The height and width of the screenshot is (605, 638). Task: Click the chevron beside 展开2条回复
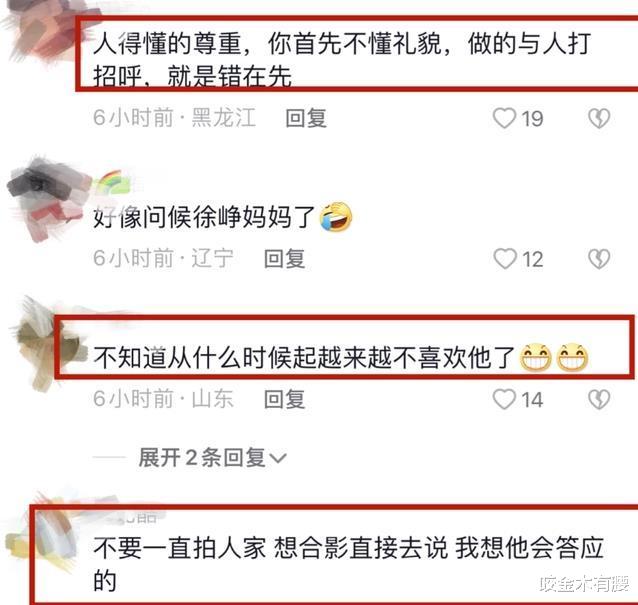(278, 459)
